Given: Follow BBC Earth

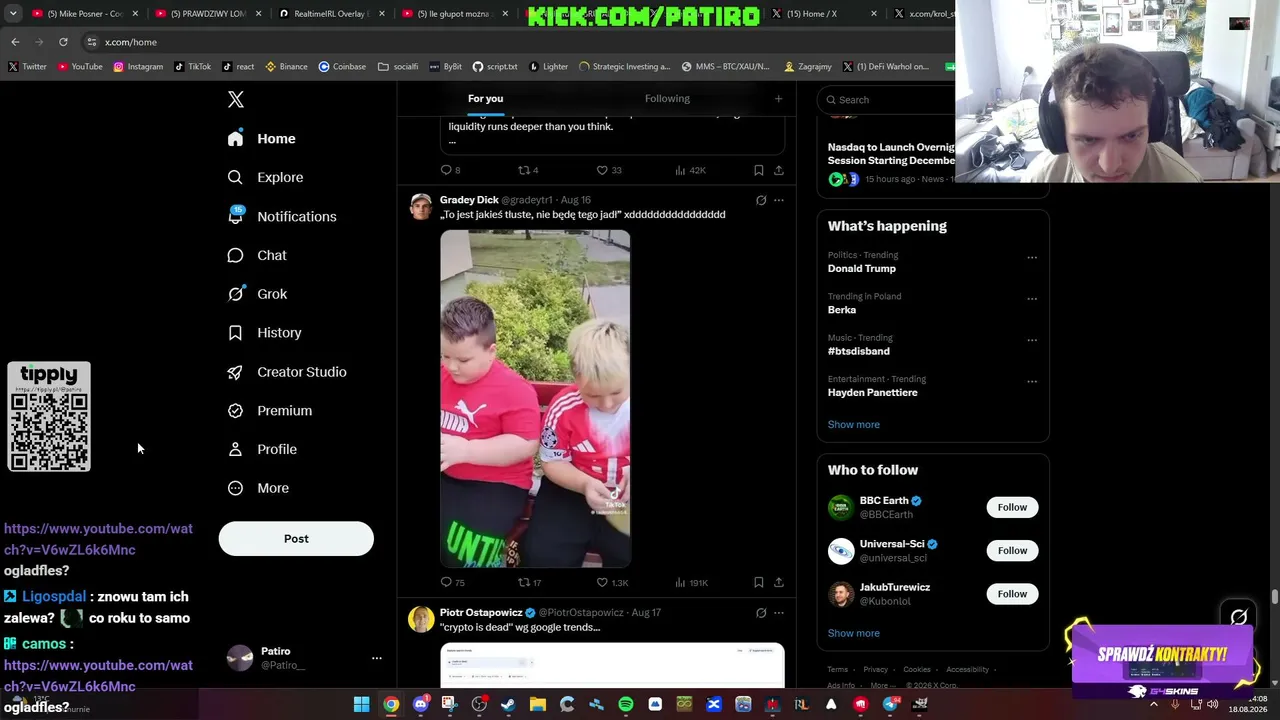Looking at the screenshot, I should tap(1012, 507).
